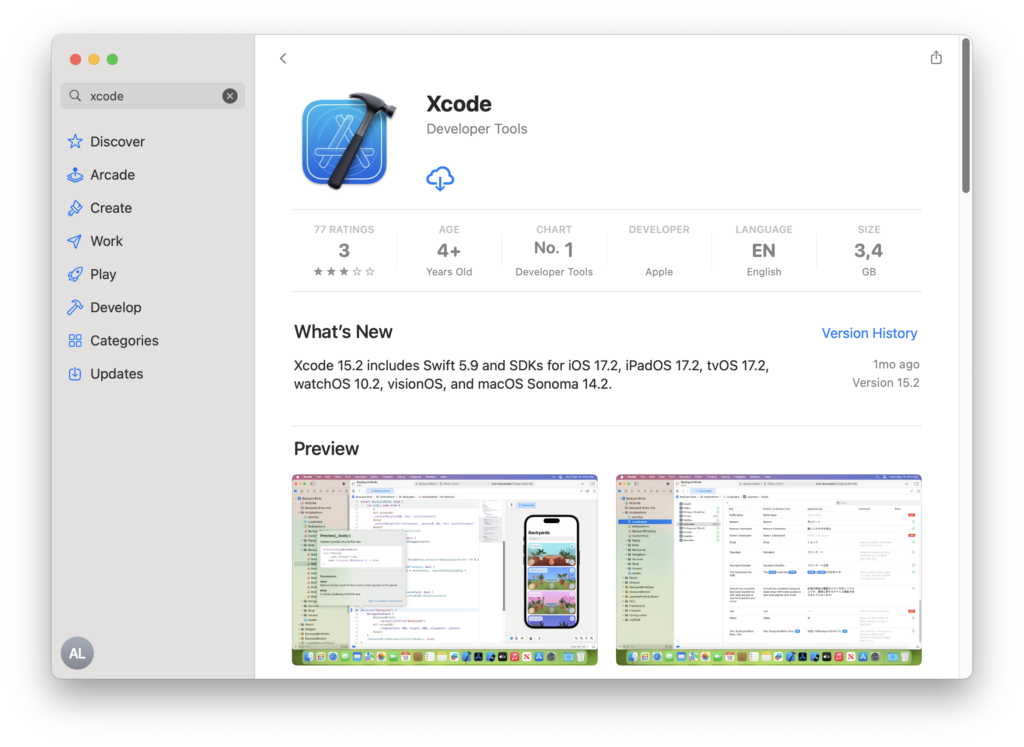Viewport: 1024px width, 747px height.
Task: Click the 4+ age rating entry
Action: (x=449, y=251)
